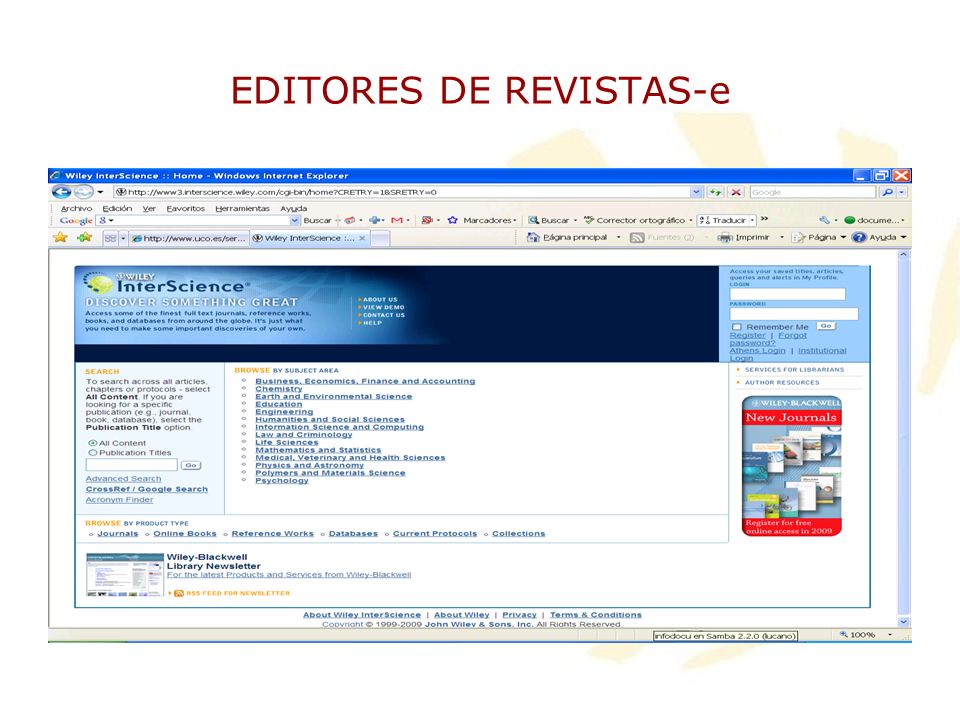Click the search text field in Search panel
The height and width of the screenshot is (720, 960).
pos(132,465)
